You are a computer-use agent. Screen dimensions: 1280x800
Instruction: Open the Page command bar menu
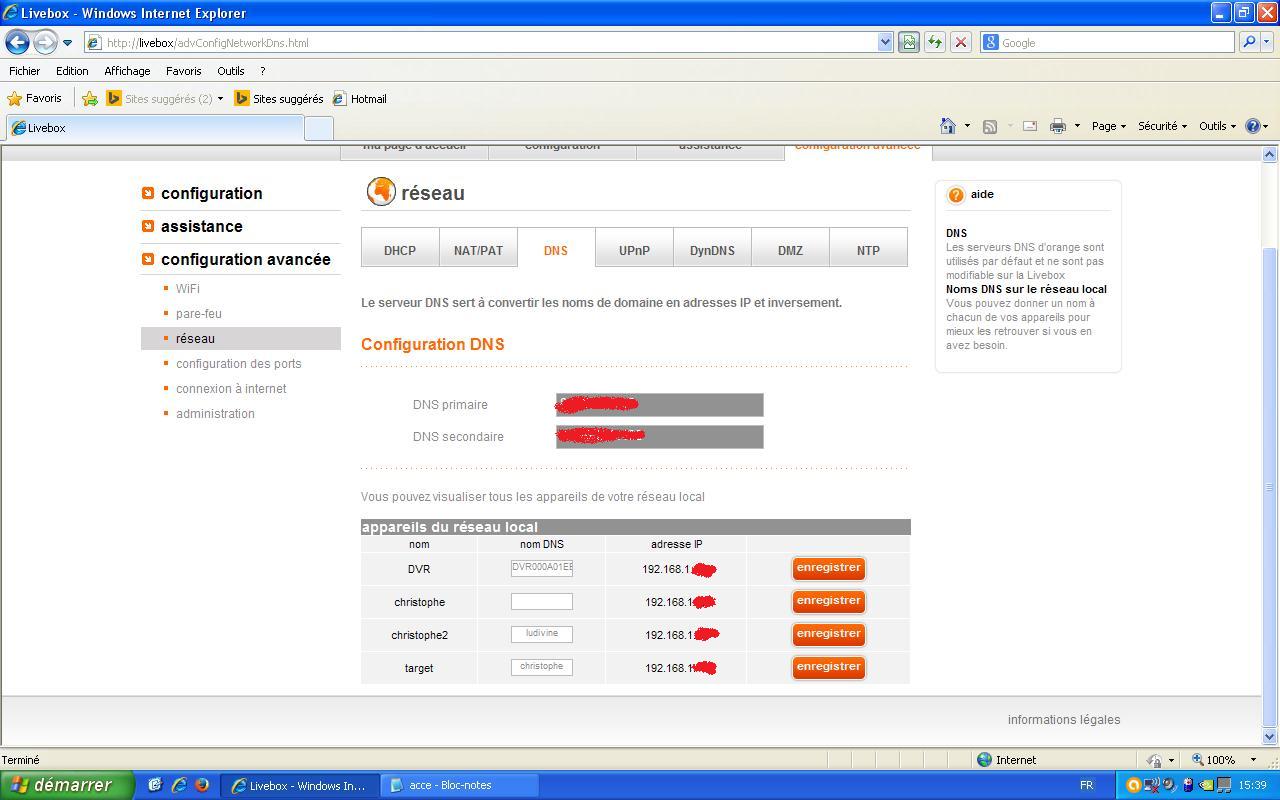tap(1108, 126)
